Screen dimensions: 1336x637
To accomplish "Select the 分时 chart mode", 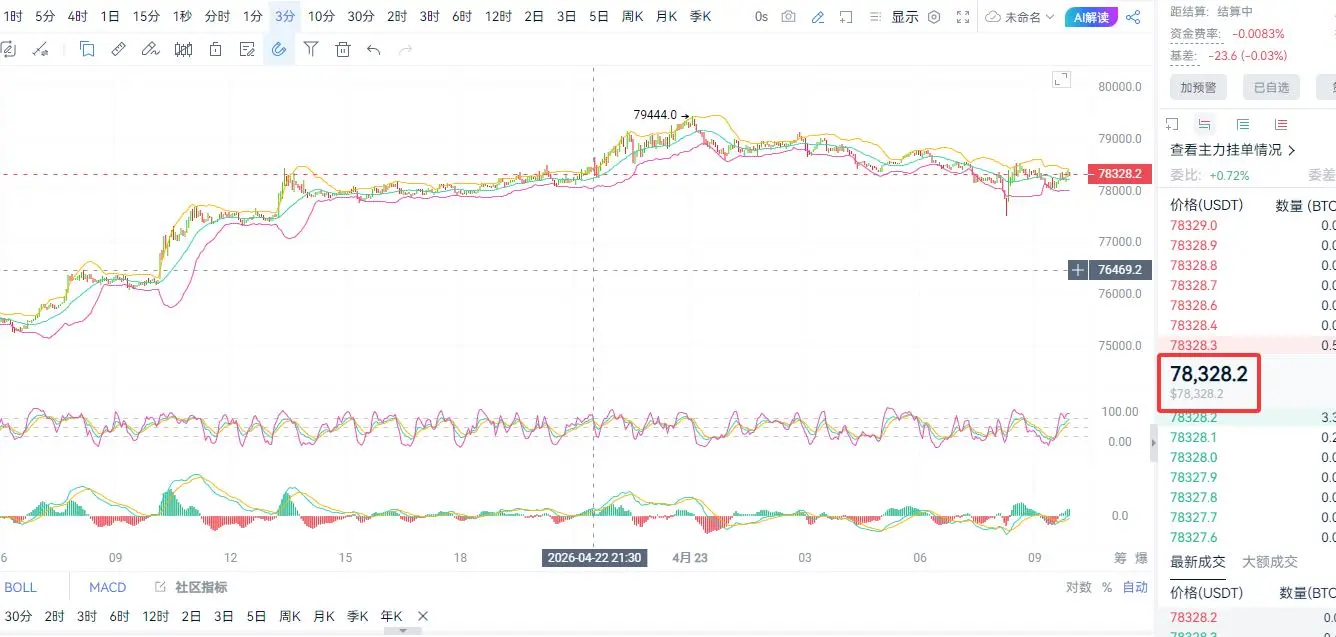I will point(217,17).
